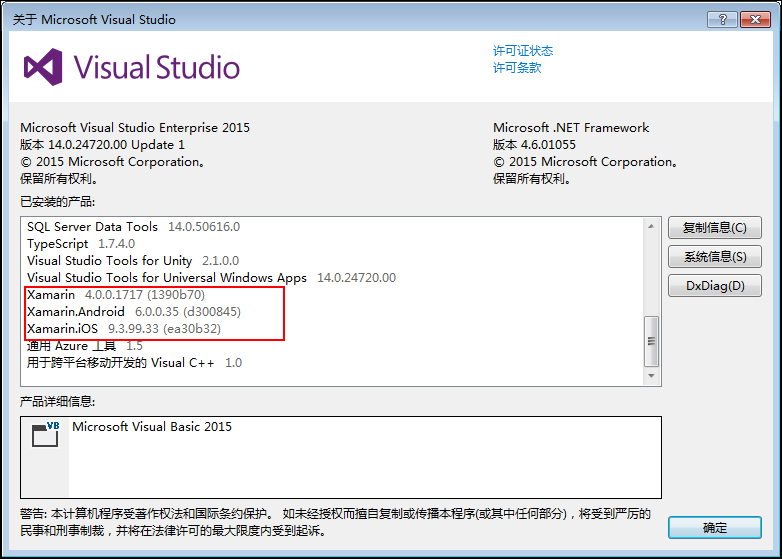Image resolution: width=782 pixels, height=559 pixels.
Task: Click the 已安装的产品 label
Action: pos(57,201)
